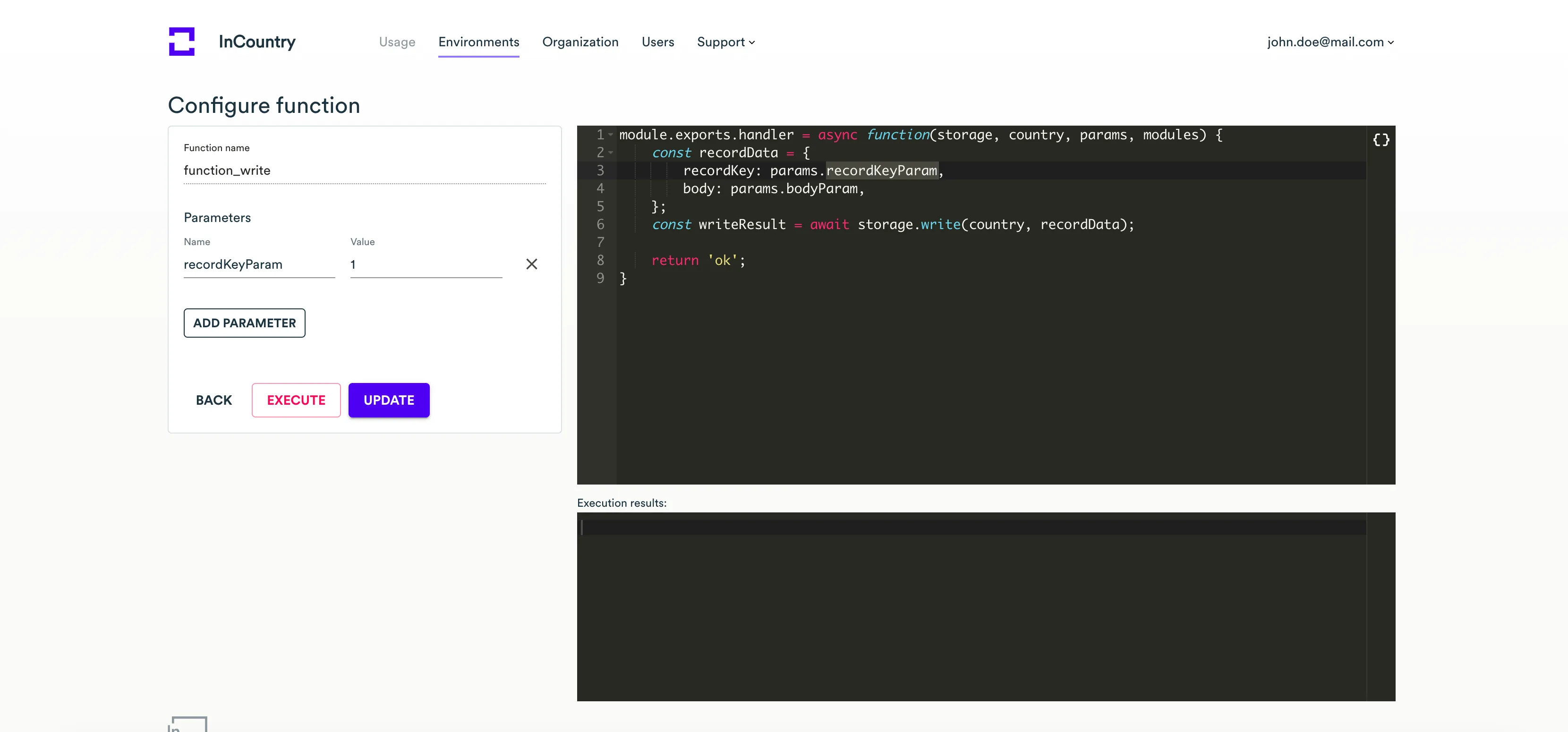1568x732 pixels.
Task: Collapse code fold arrow on line 2
Action: 611,153
